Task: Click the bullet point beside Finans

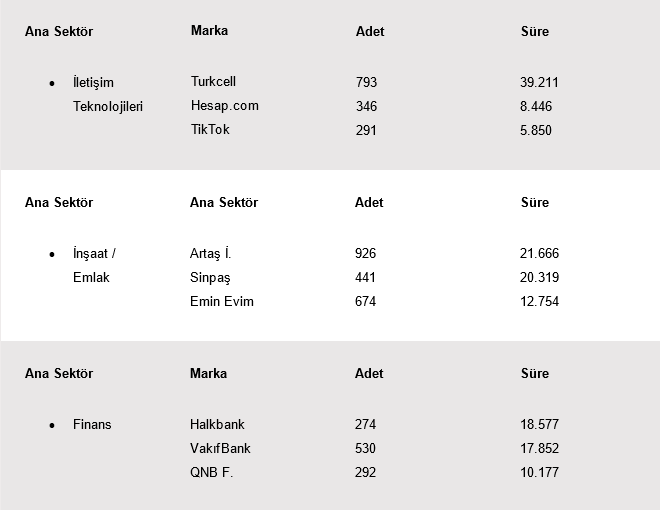Action: 51,426
